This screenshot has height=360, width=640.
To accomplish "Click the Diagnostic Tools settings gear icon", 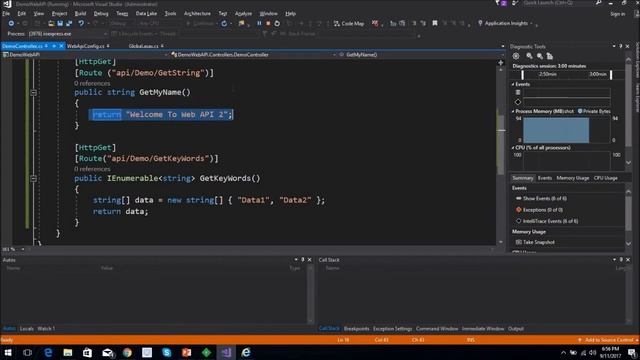I will coord(516,56).
